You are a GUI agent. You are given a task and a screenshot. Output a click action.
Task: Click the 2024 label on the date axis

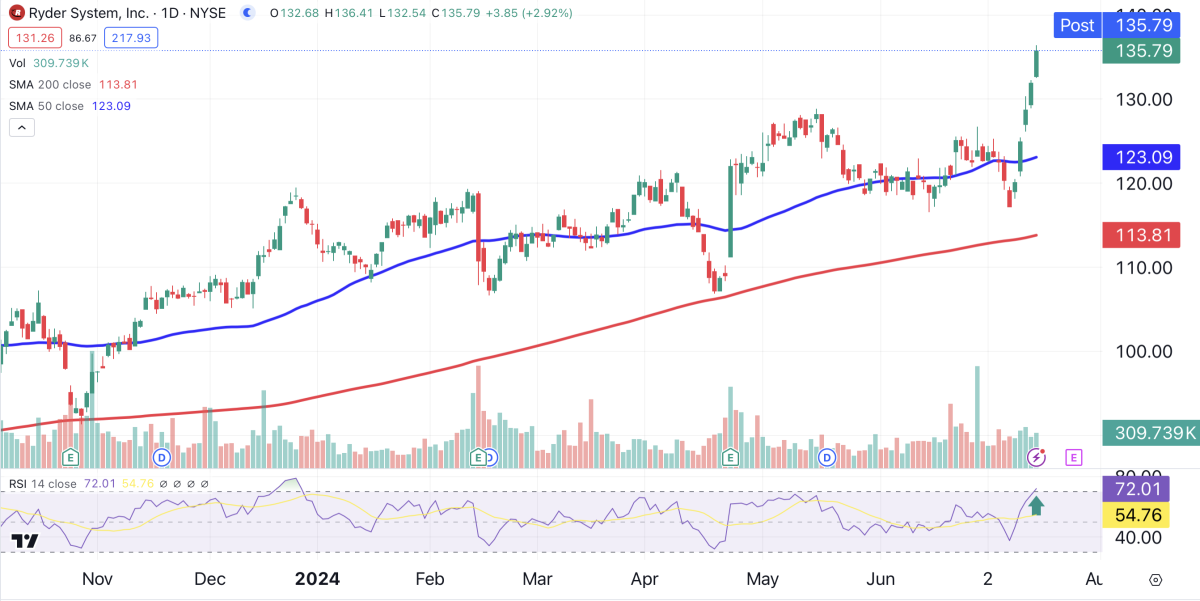(318, 579)
